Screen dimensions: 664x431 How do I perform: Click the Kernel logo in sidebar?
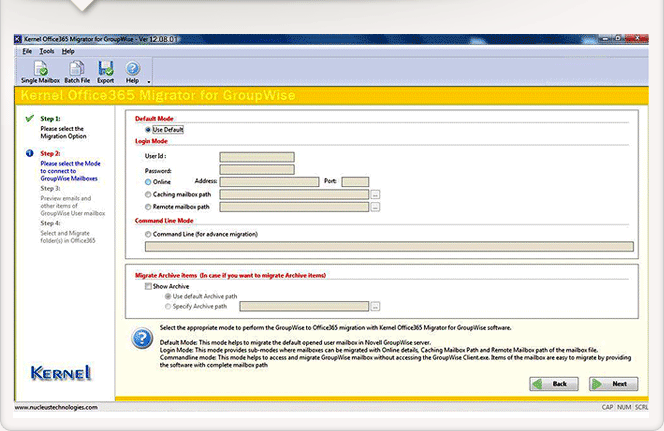pyautogui.click(x=61, y=373)
